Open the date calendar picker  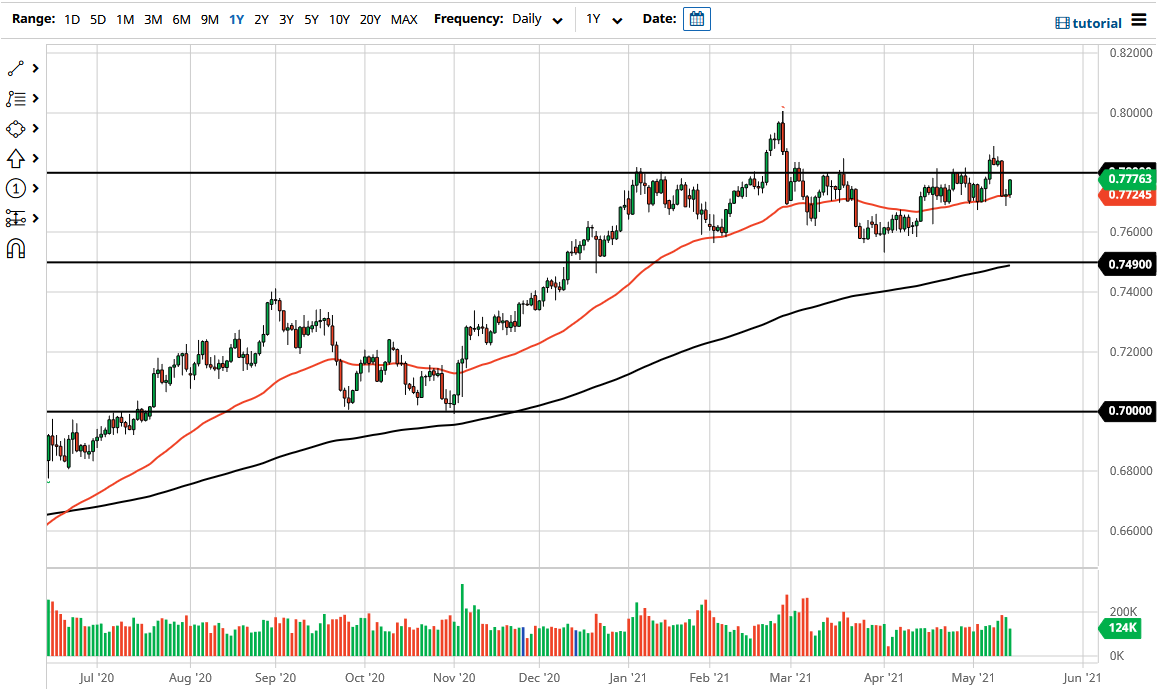(697, 19)
